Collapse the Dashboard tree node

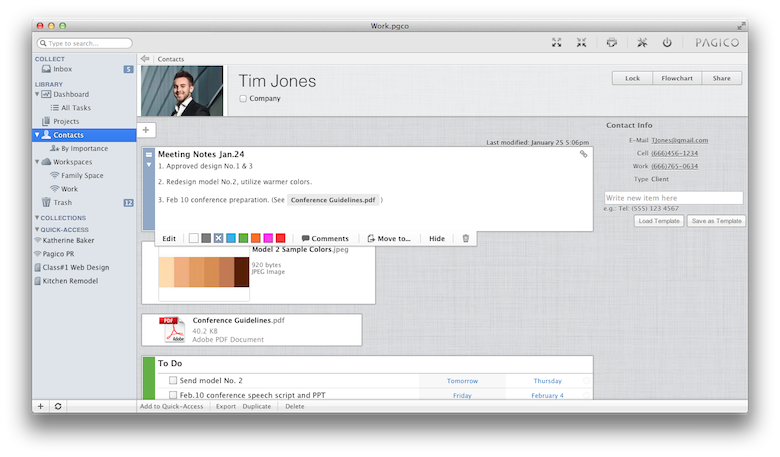point(37,94)
